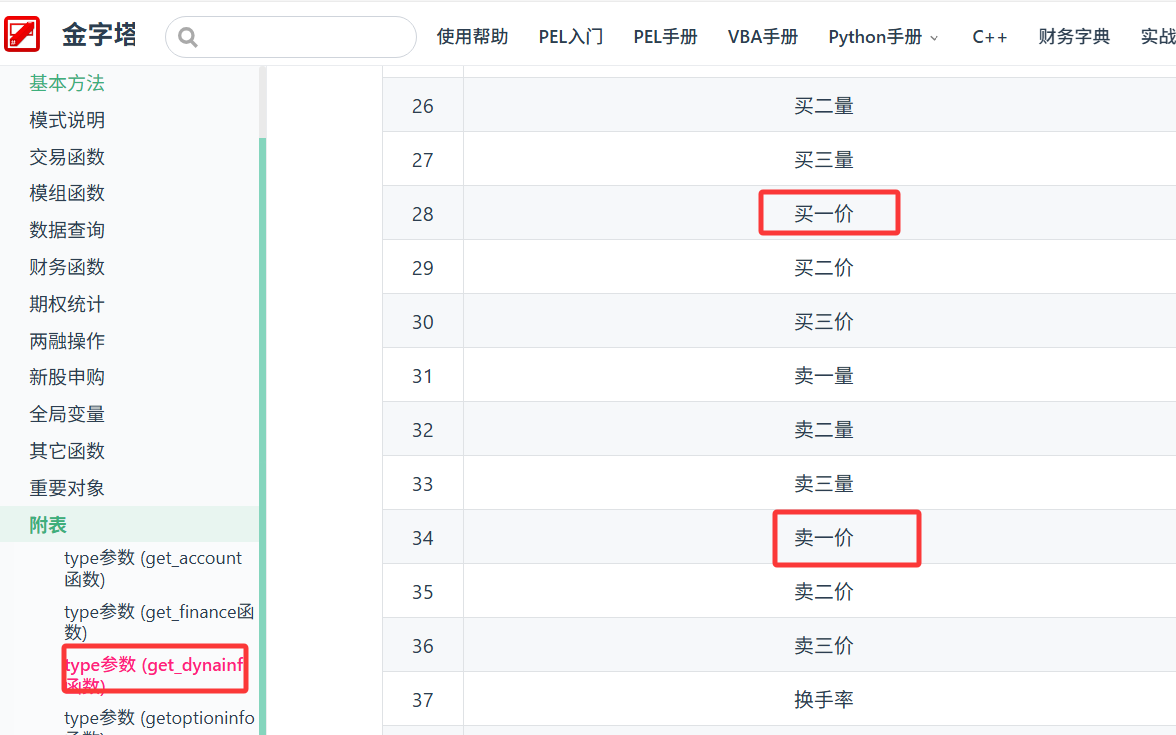Click the 买一价 table cell
The height and width of the screenshot is (735, 1176).
(824, 214)
